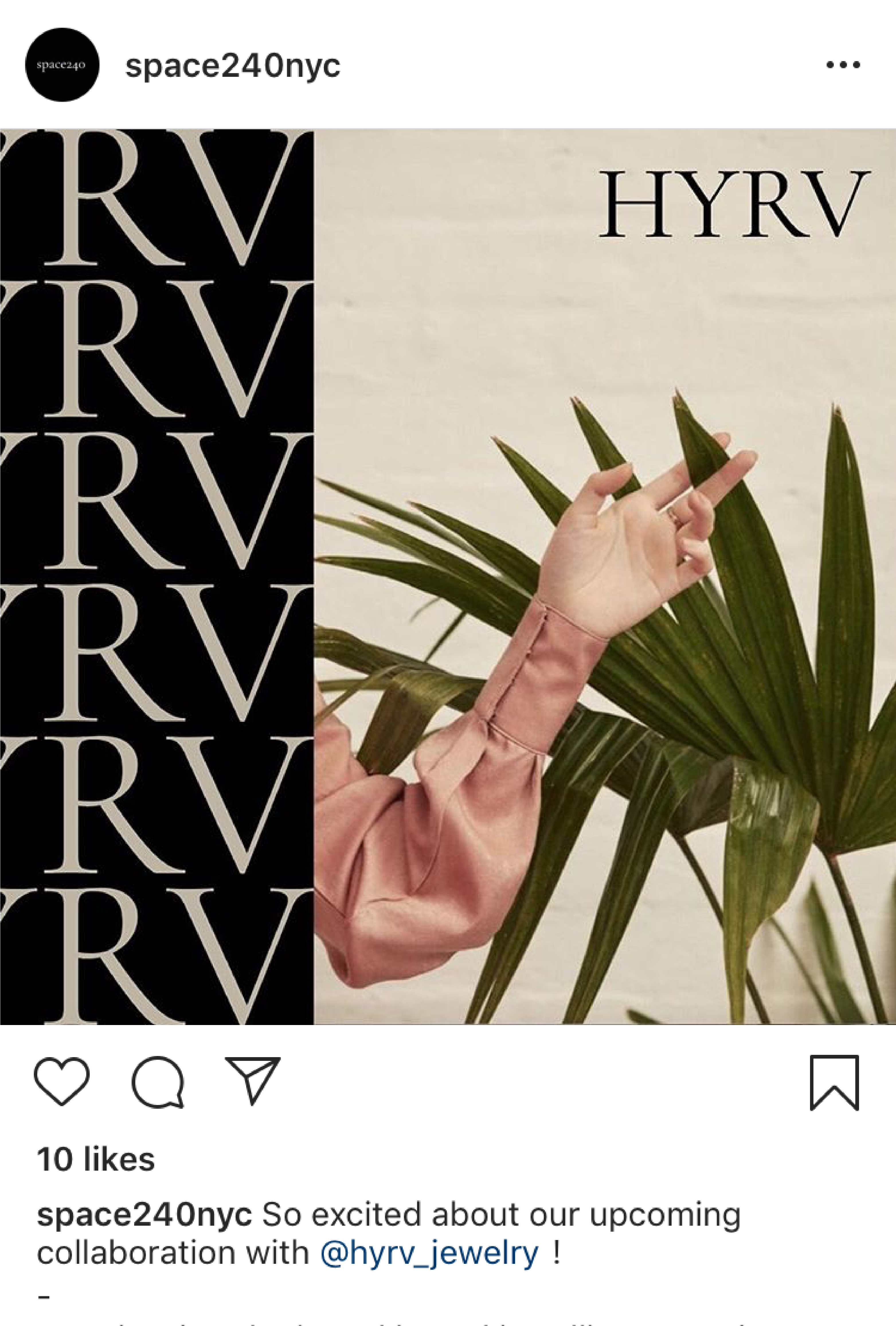View the 10 likes list
896x1326 pixels.
pos(96,1160)
